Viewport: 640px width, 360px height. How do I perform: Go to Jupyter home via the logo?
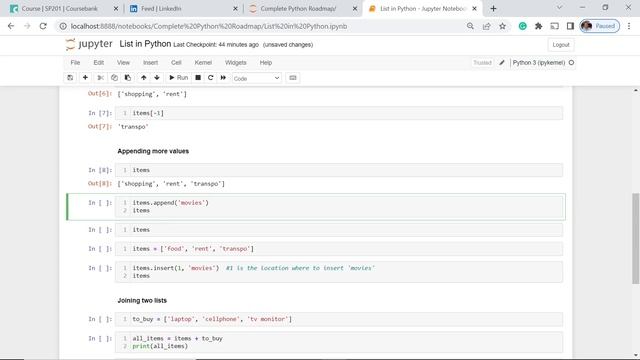(89, 44)
